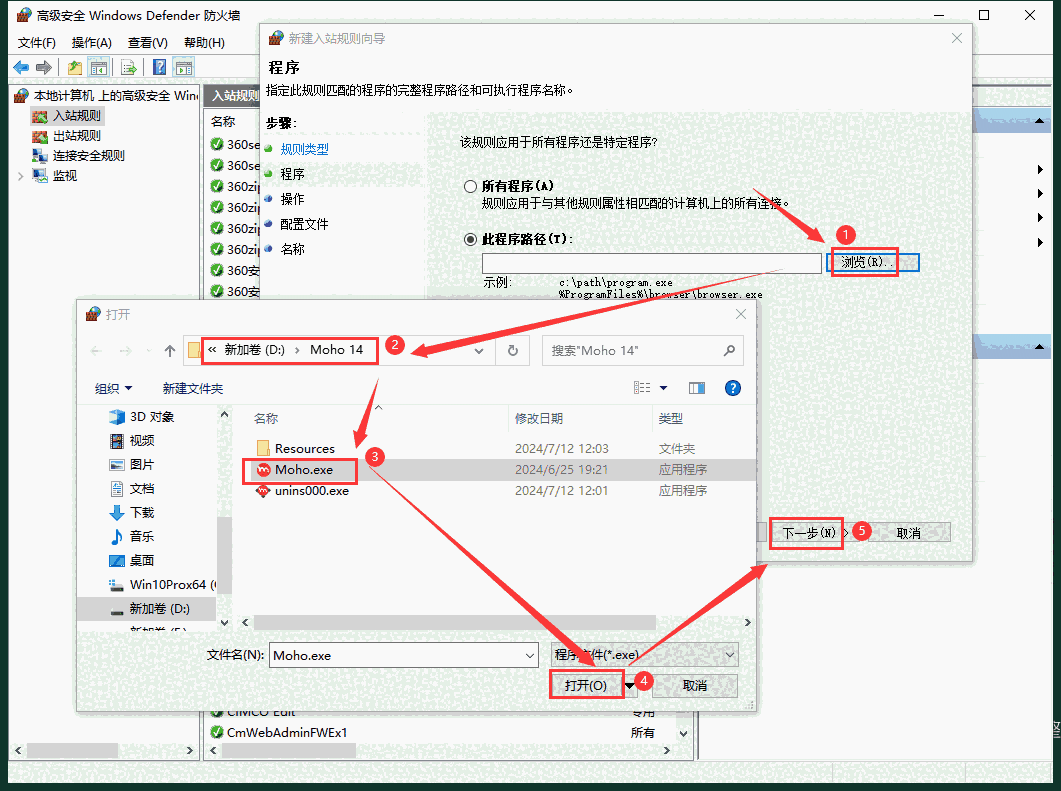
Task: Open the 文件(F) menu
Action: pyautogui.click(x=37, y=43)
